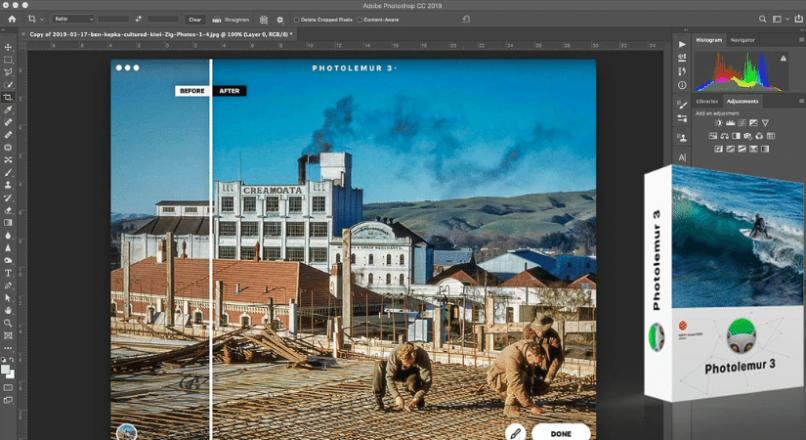Select the Quick Selection tool

pos(8,85)
